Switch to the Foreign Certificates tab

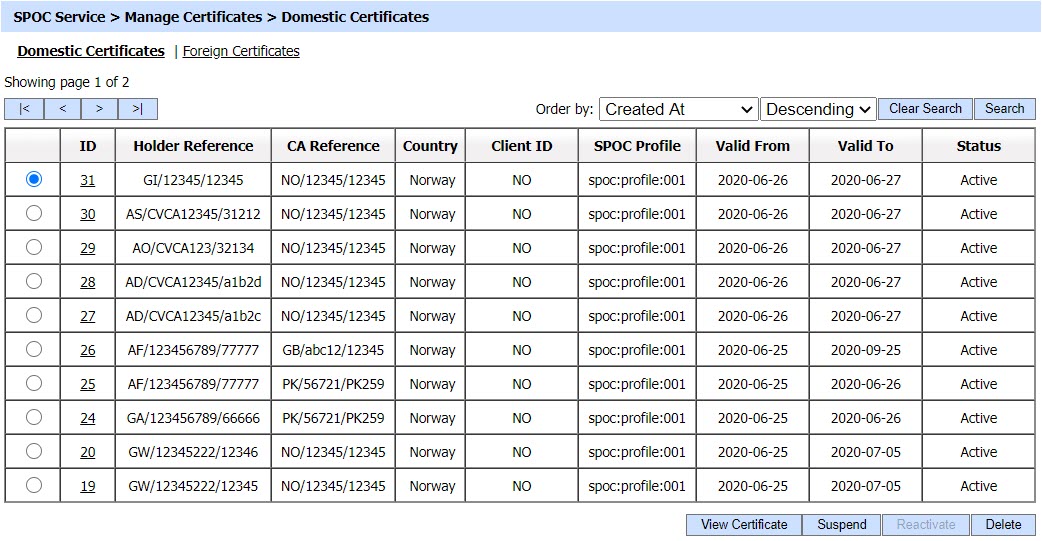click(241, 51)
